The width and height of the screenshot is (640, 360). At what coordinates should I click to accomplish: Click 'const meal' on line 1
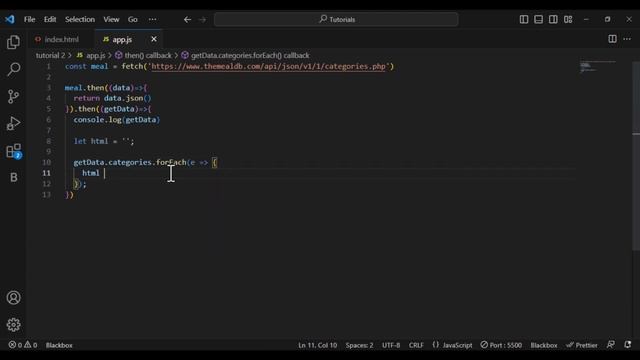(x=87, y=66)
